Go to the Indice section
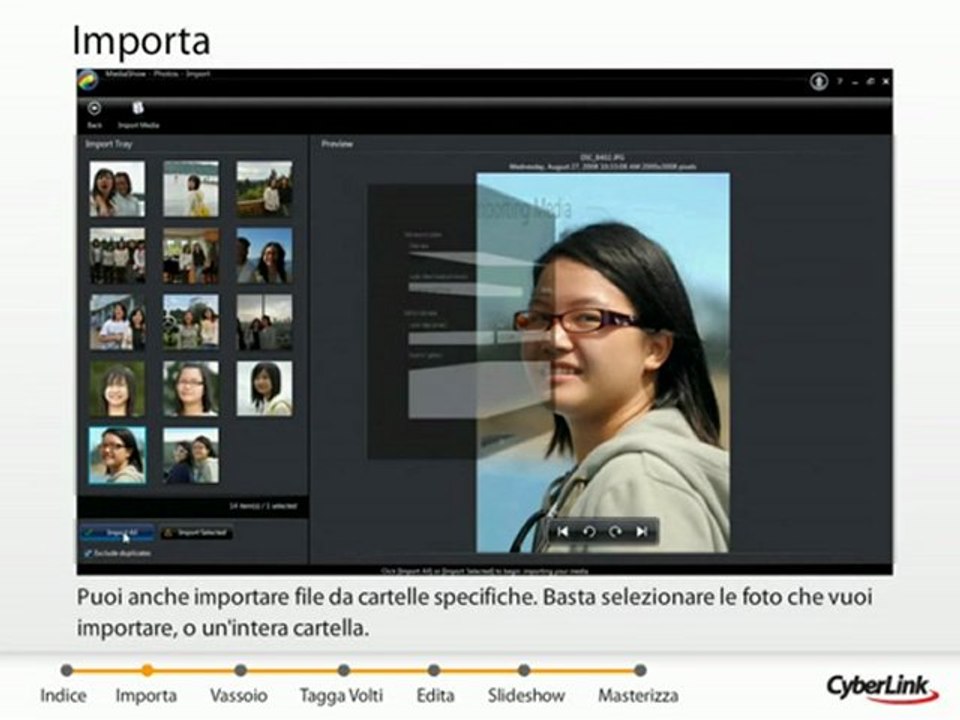The height and width of the screenshot is (720, 960). click(64, 696)
